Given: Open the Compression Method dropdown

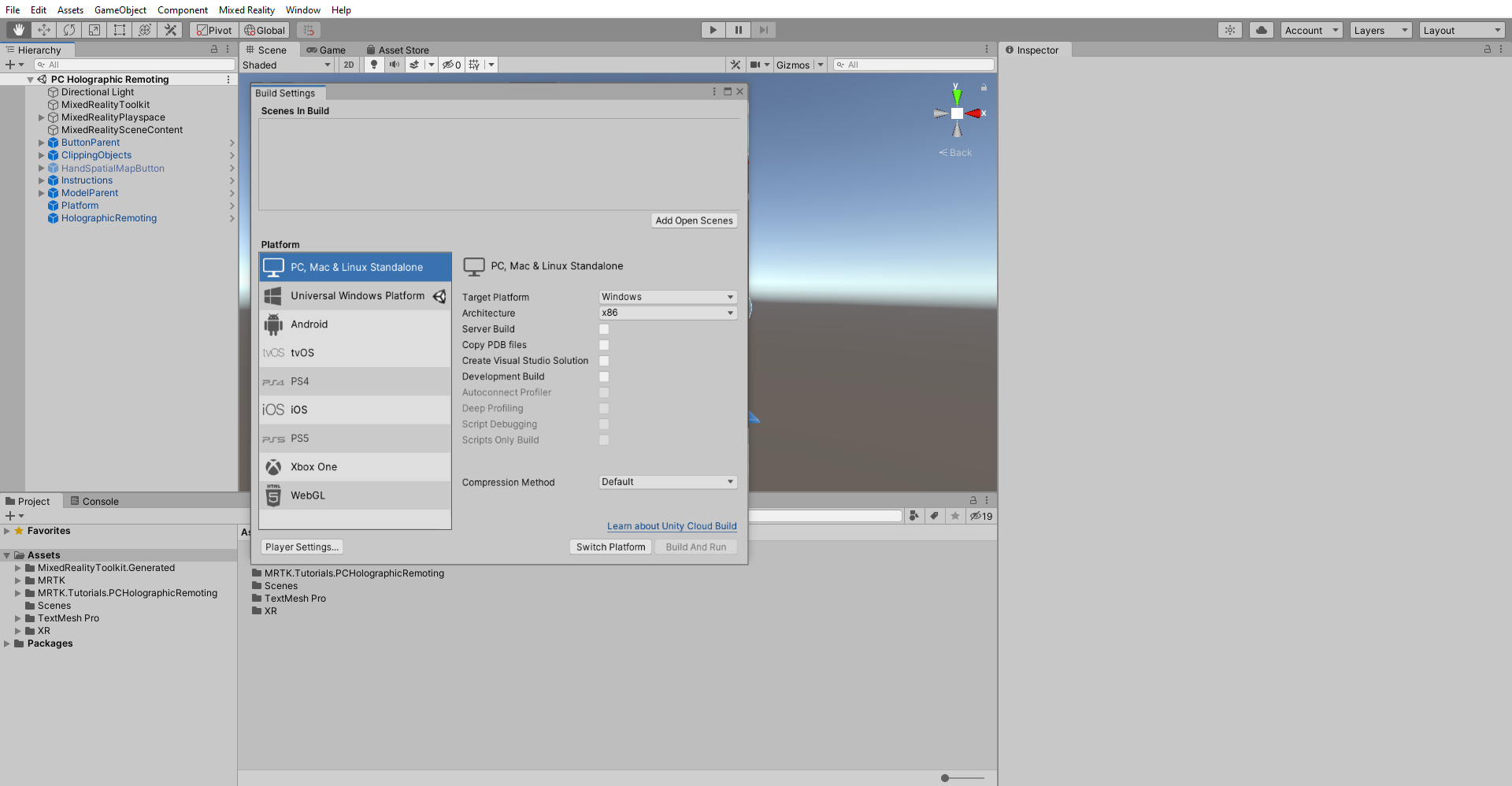Looking at the screenshot, I should pyautogui.click(x=667, y=482).
